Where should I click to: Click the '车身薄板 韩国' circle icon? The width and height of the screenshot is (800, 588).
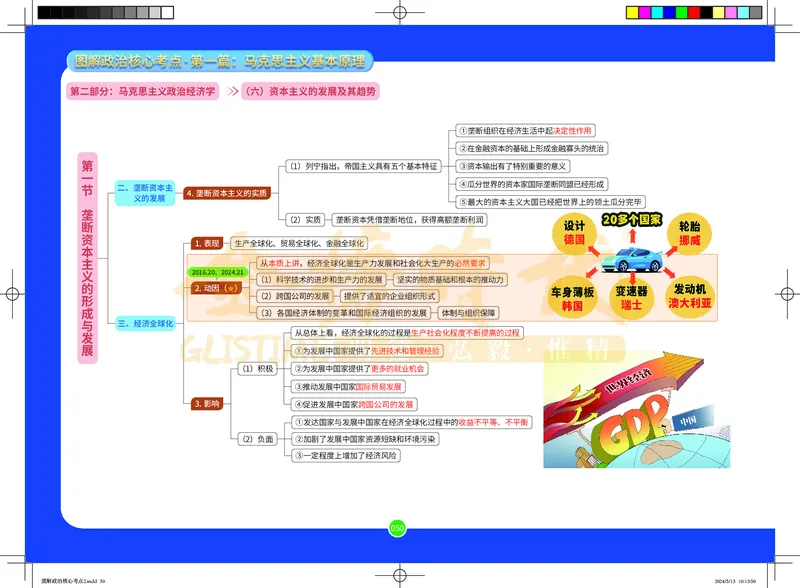[573, 296]
